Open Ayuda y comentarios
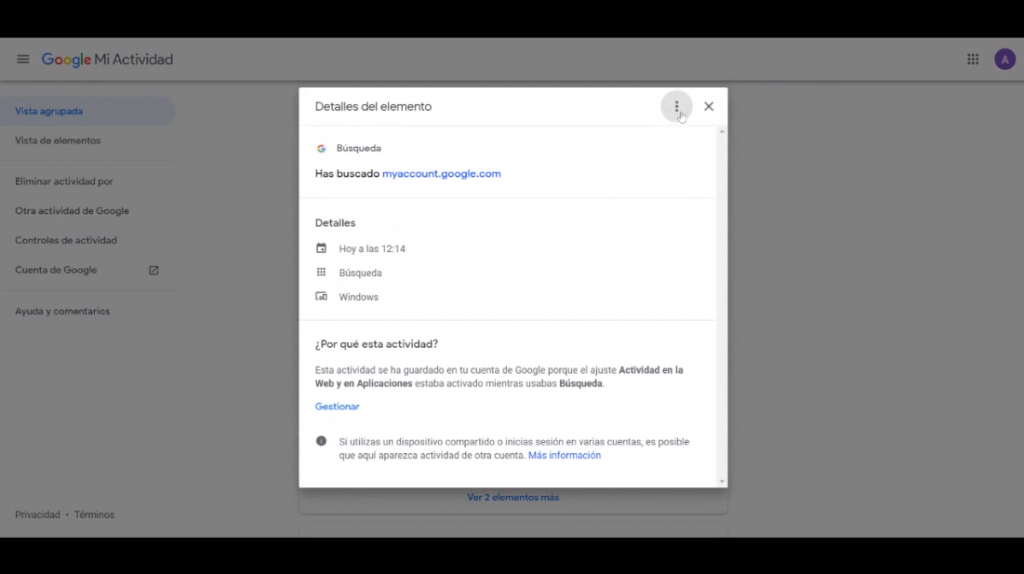Screen dimensions: 1024x574 (62, 311)
